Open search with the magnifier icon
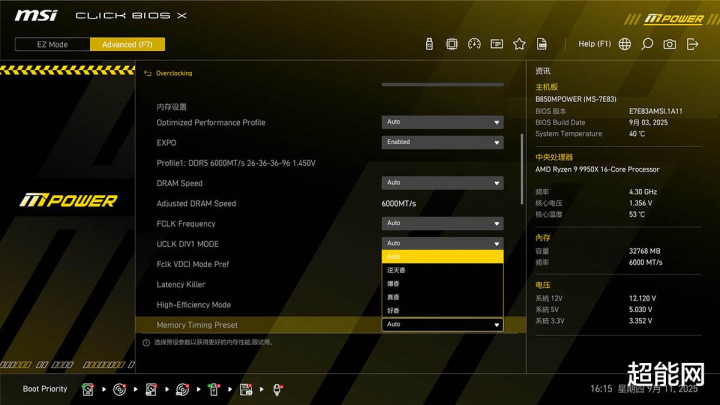720x405 pixels. coord(647,44)
